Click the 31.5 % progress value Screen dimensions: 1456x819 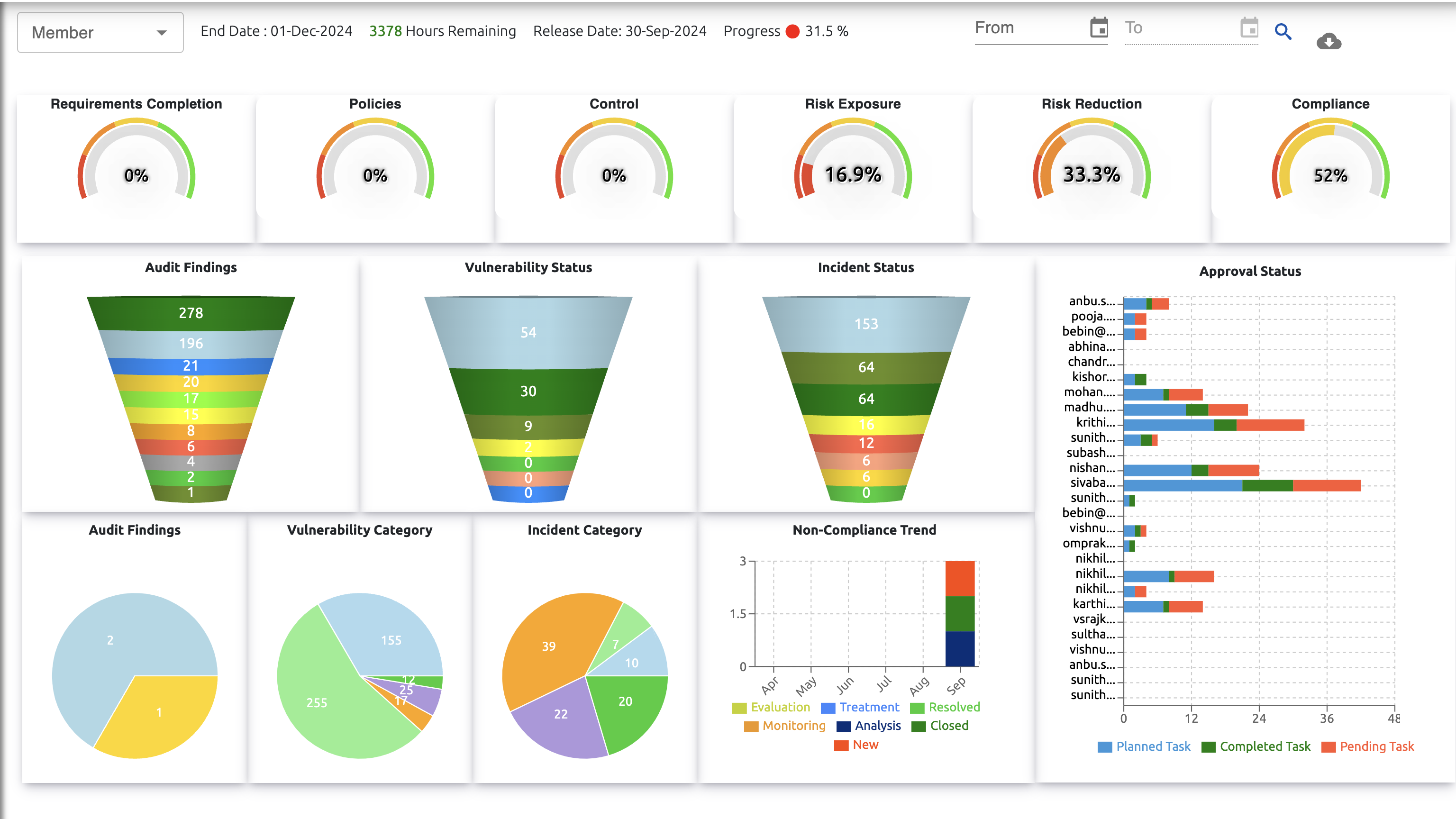[x=827, y=31]
